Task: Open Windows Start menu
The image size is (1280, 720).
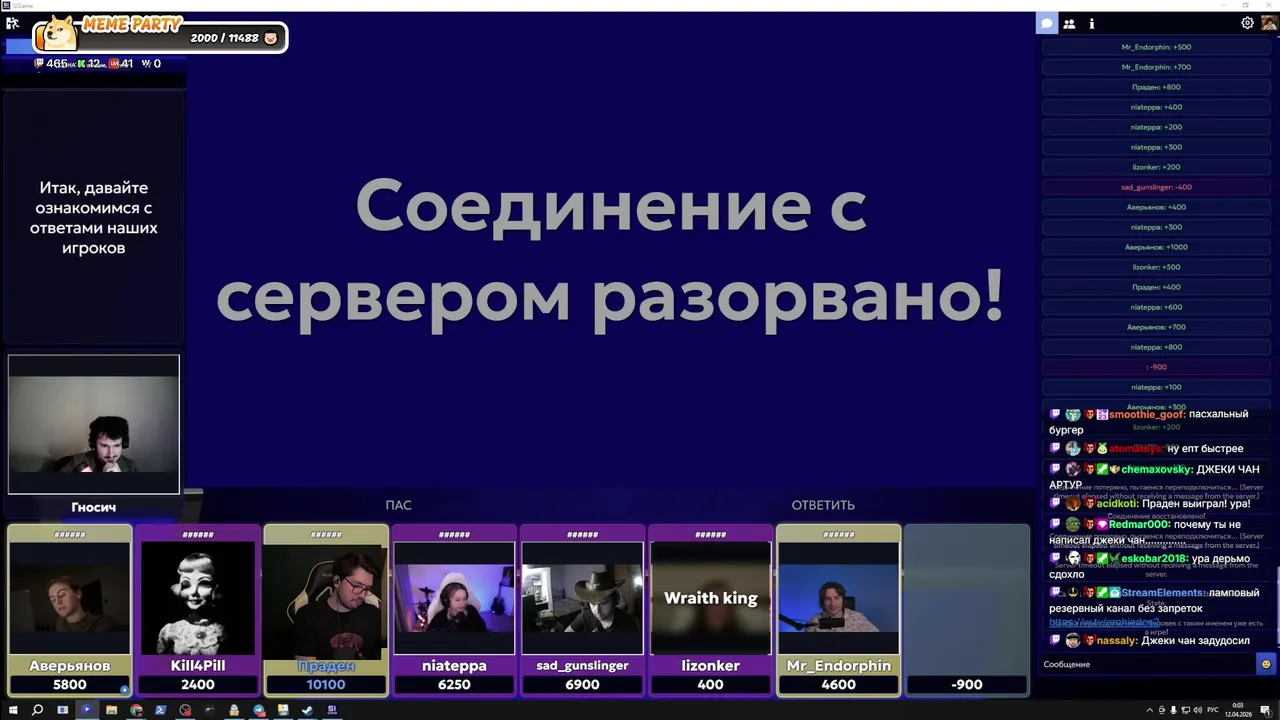Action: coord(12,710)
